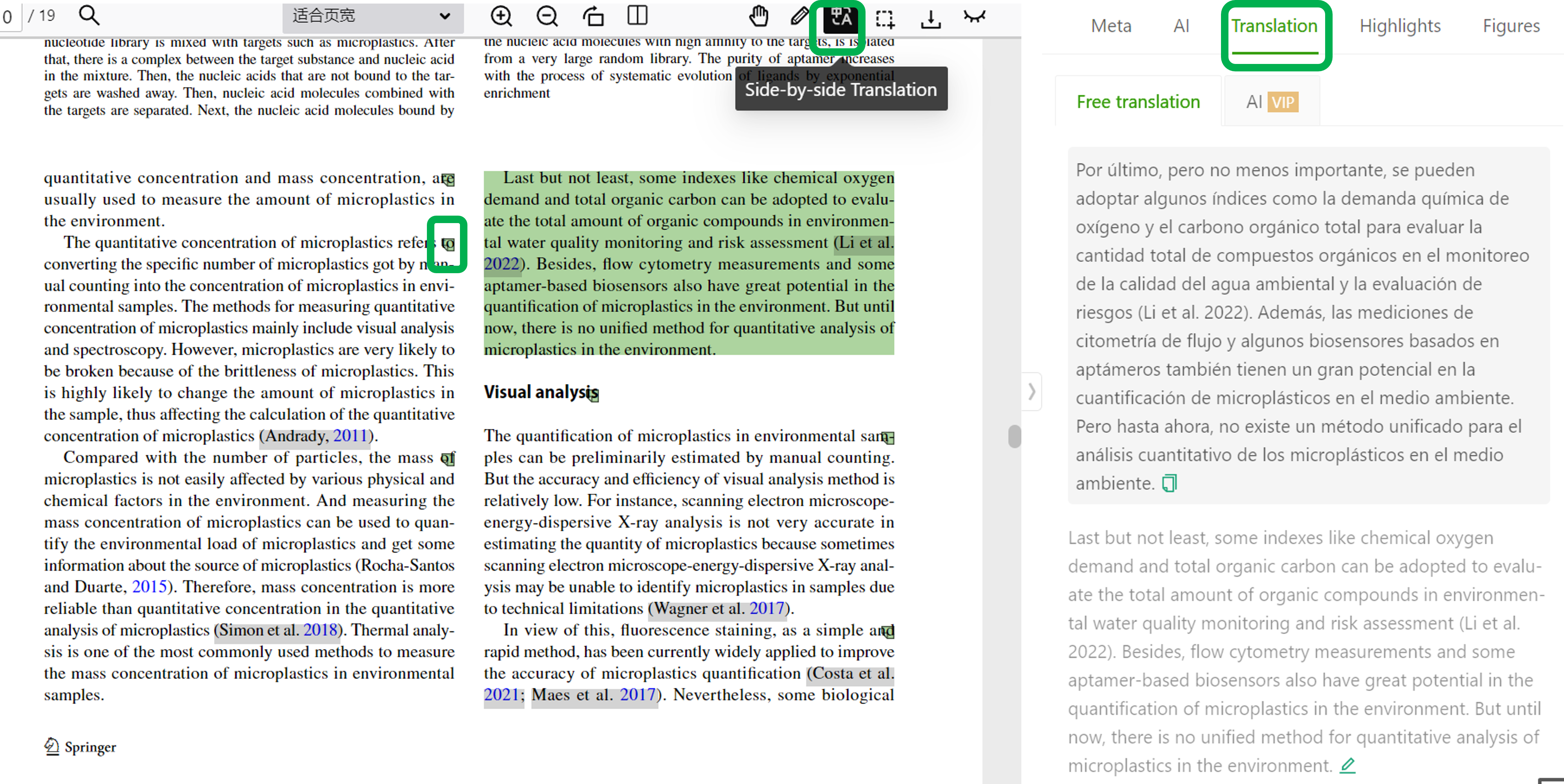Click translate marker beside 'Compared with the number'

[x=448, y=459]
